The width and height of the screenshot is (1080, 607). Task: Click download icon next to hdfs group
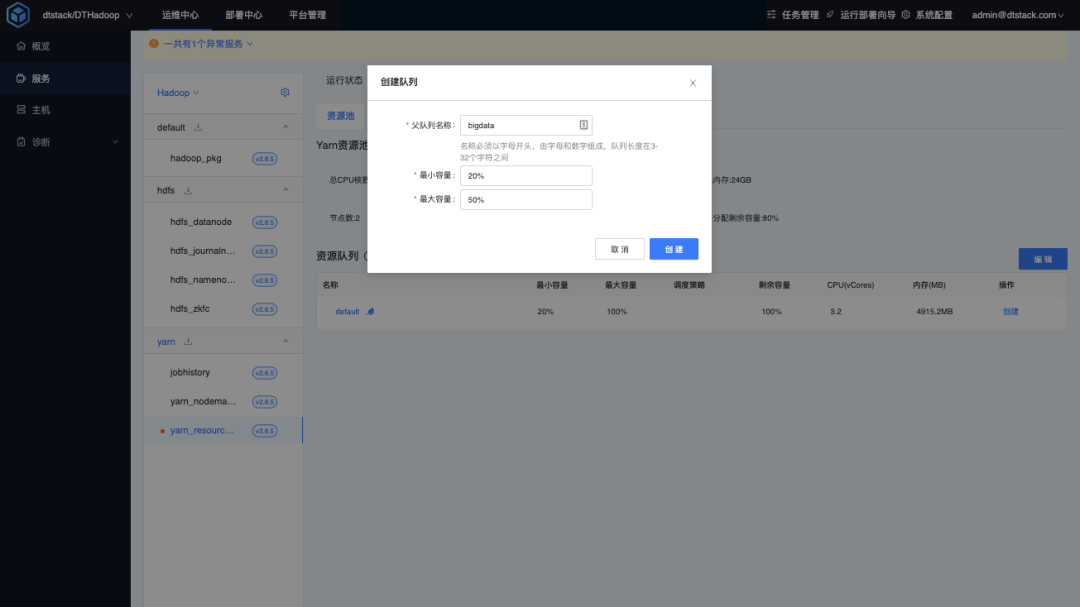click(188, 190)
